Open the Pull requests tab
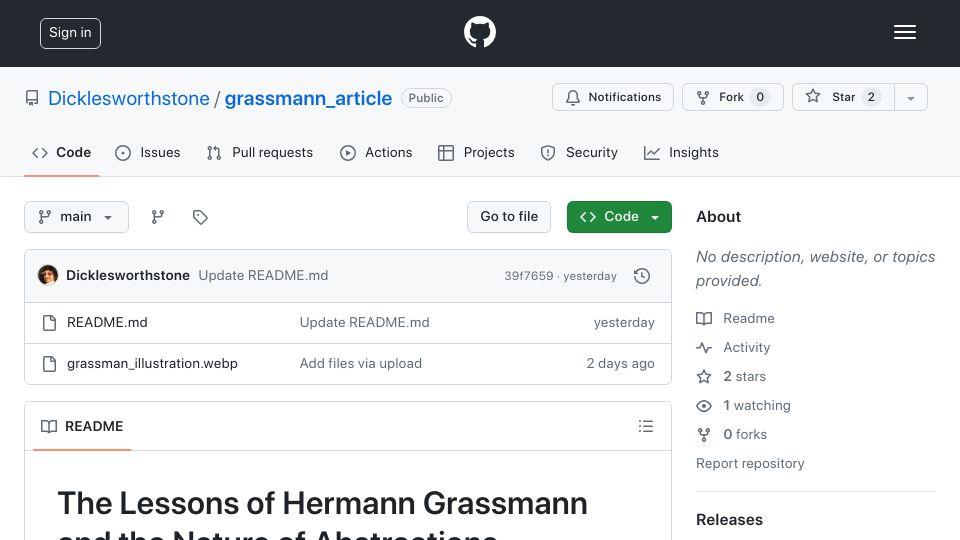 (x=260, y=152)
